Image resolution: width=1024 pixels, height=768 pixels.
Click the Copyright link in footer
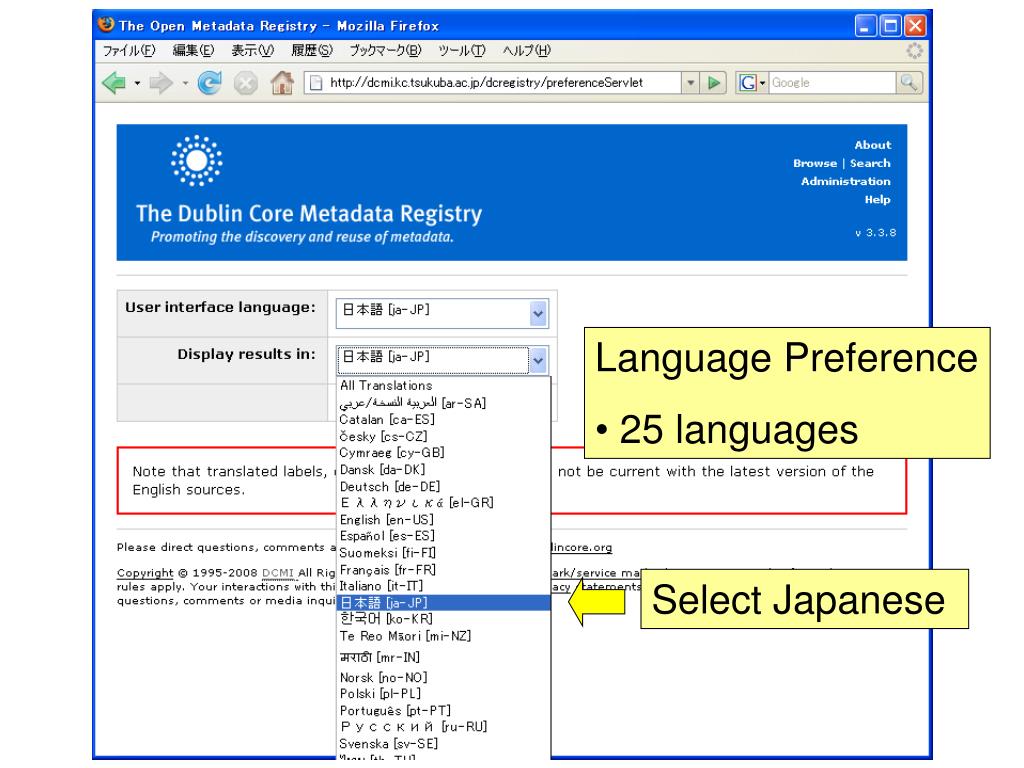coord(145,573)
